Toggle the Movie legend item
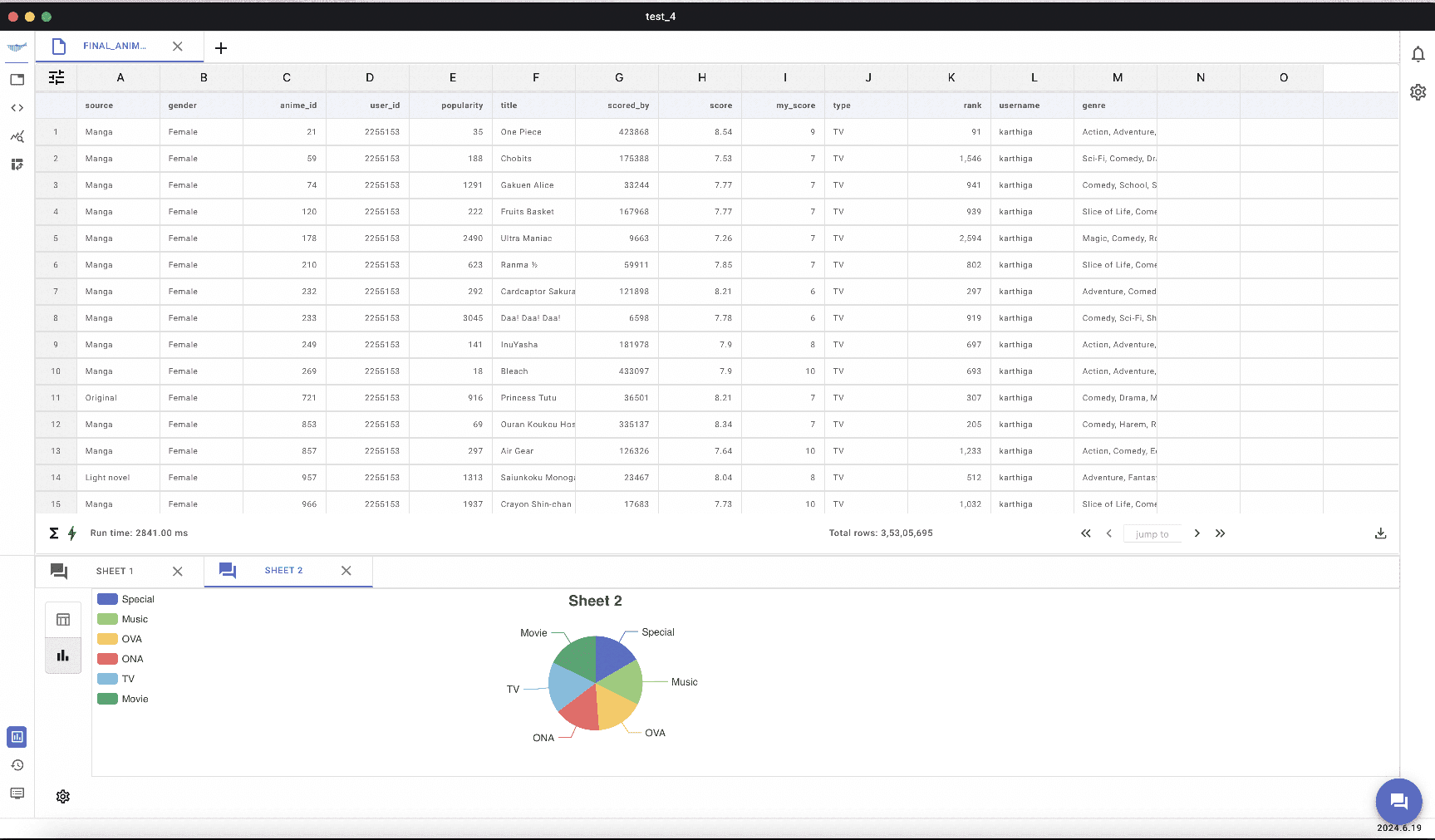Viewport: 1435px width, 840px height. pyautogui.click(x=123, y=699)
